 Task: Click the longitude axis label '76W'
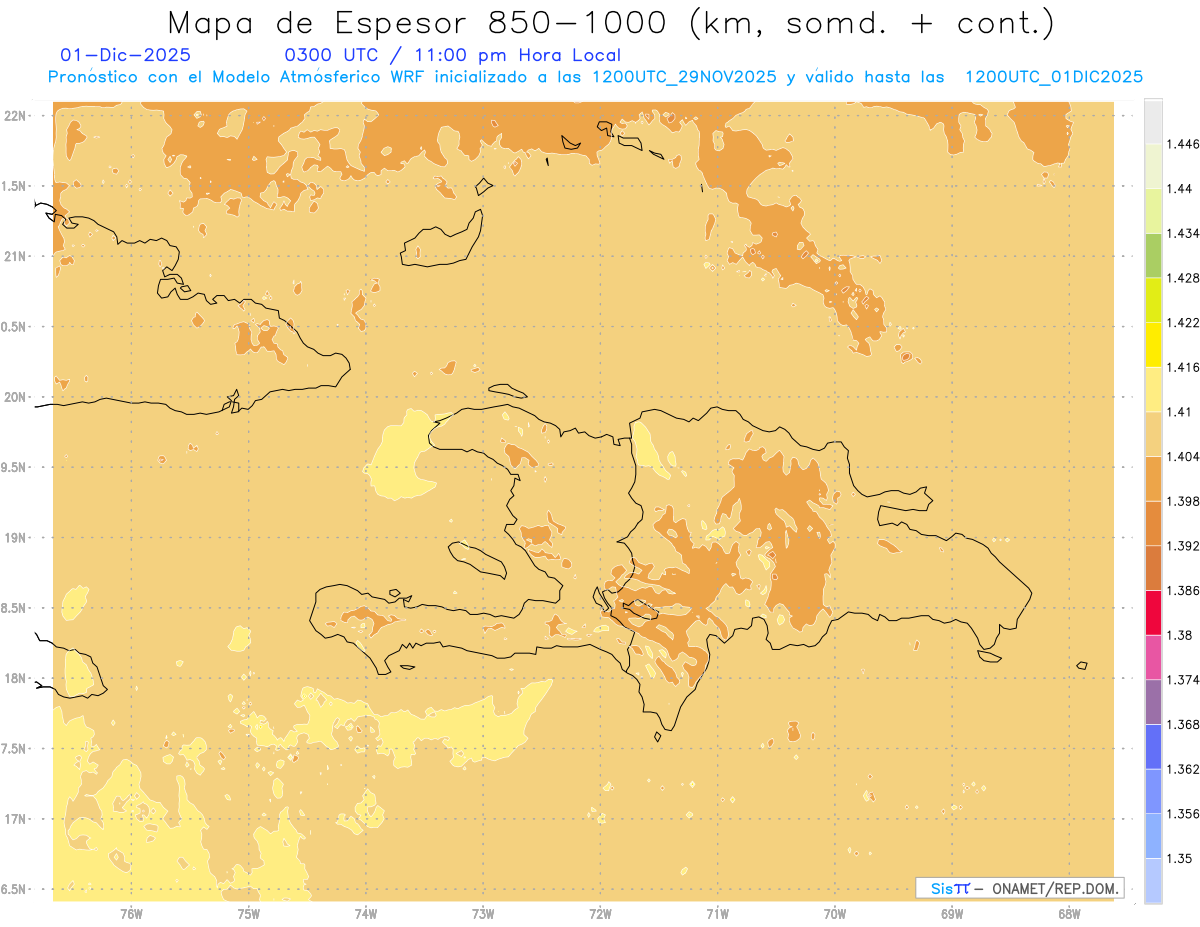click(131, 914)
